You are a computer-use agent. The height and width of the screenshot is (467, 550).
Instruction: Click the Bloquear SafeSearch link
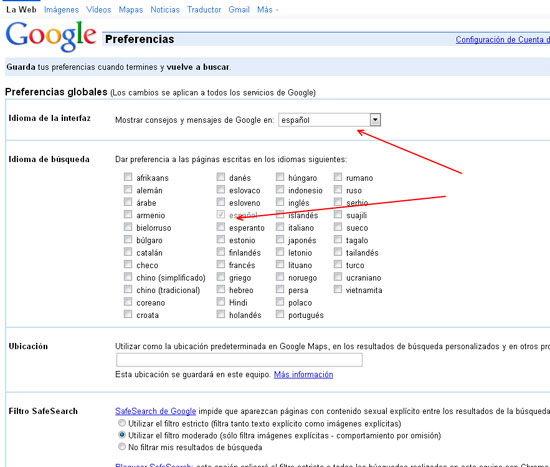(x=153, y=465)
